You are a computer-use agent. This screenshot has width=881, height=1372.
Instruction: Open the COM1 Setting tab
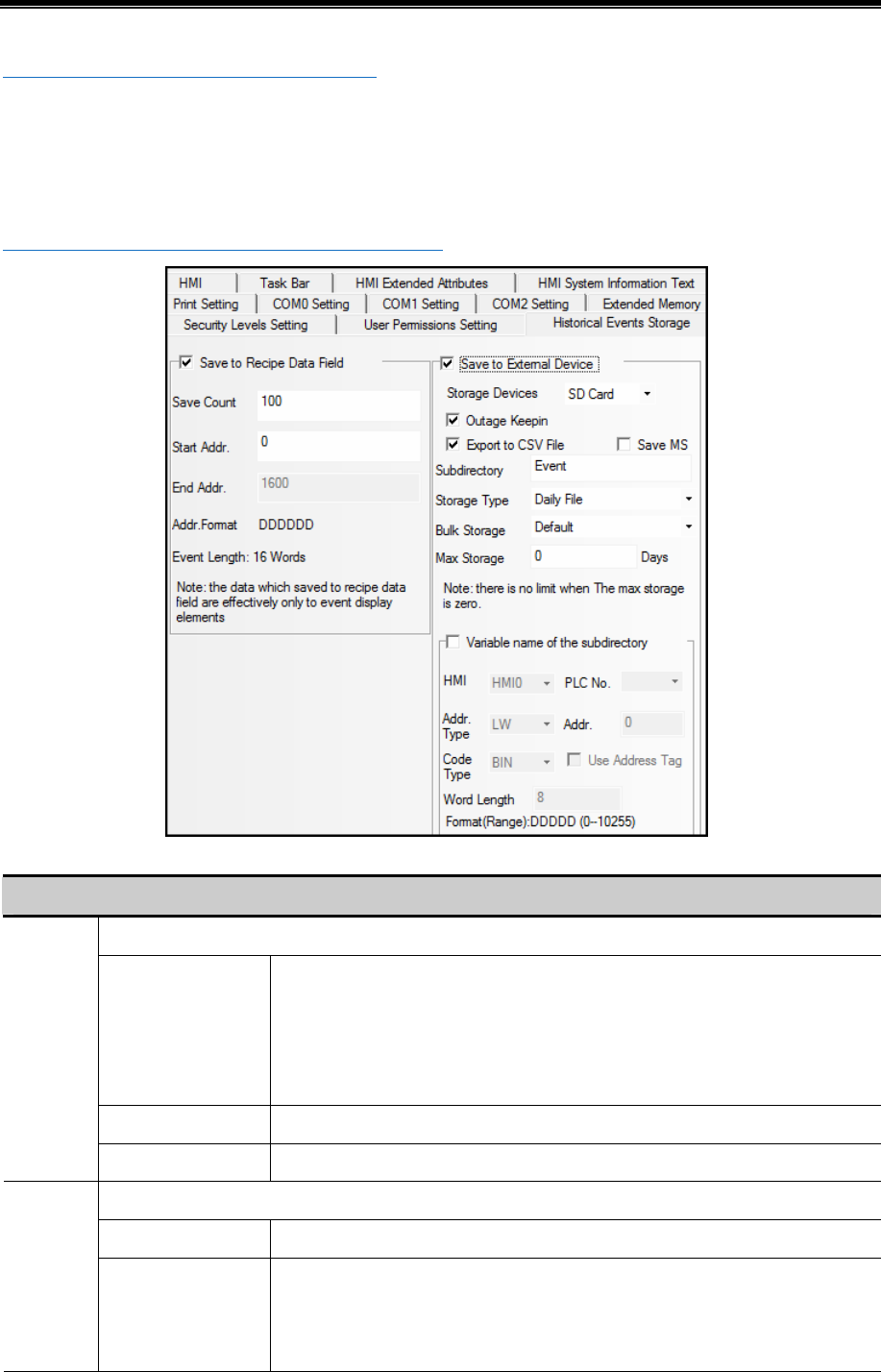pyautogui.click(x=421, y=304)
